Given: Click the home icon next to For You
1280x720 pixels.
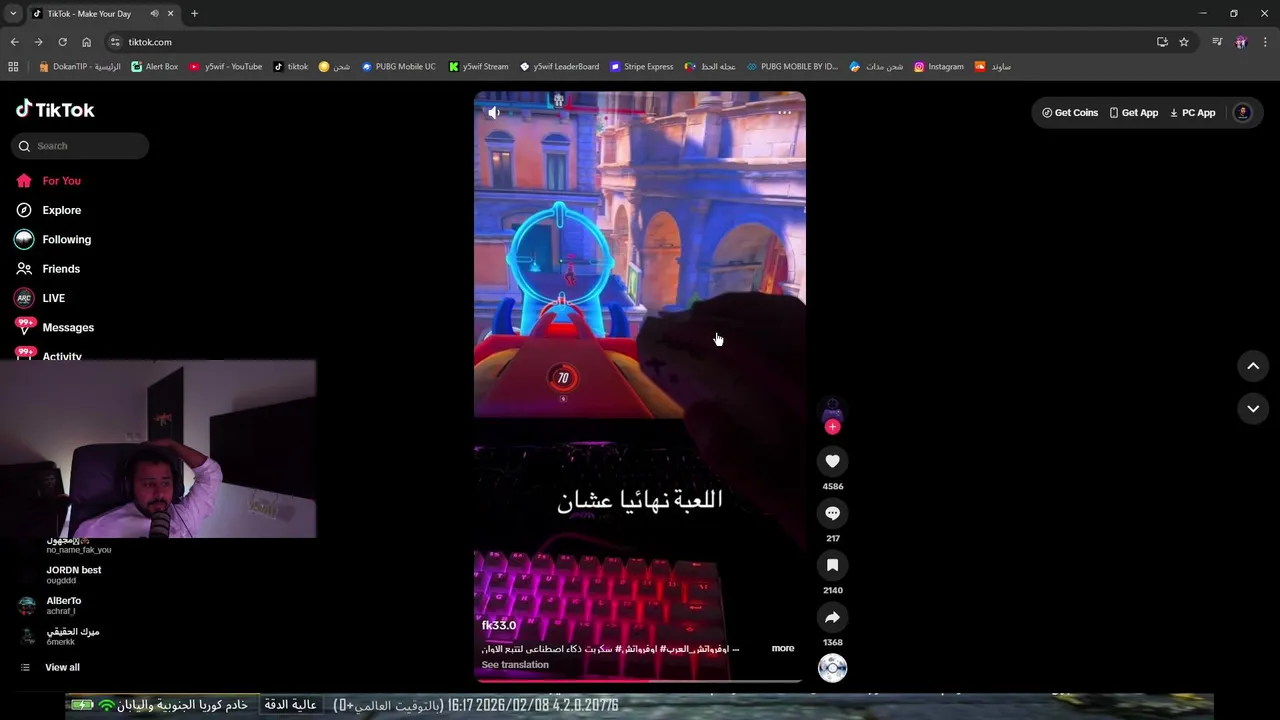Looking at the screenshot, I should coord(24,181).
